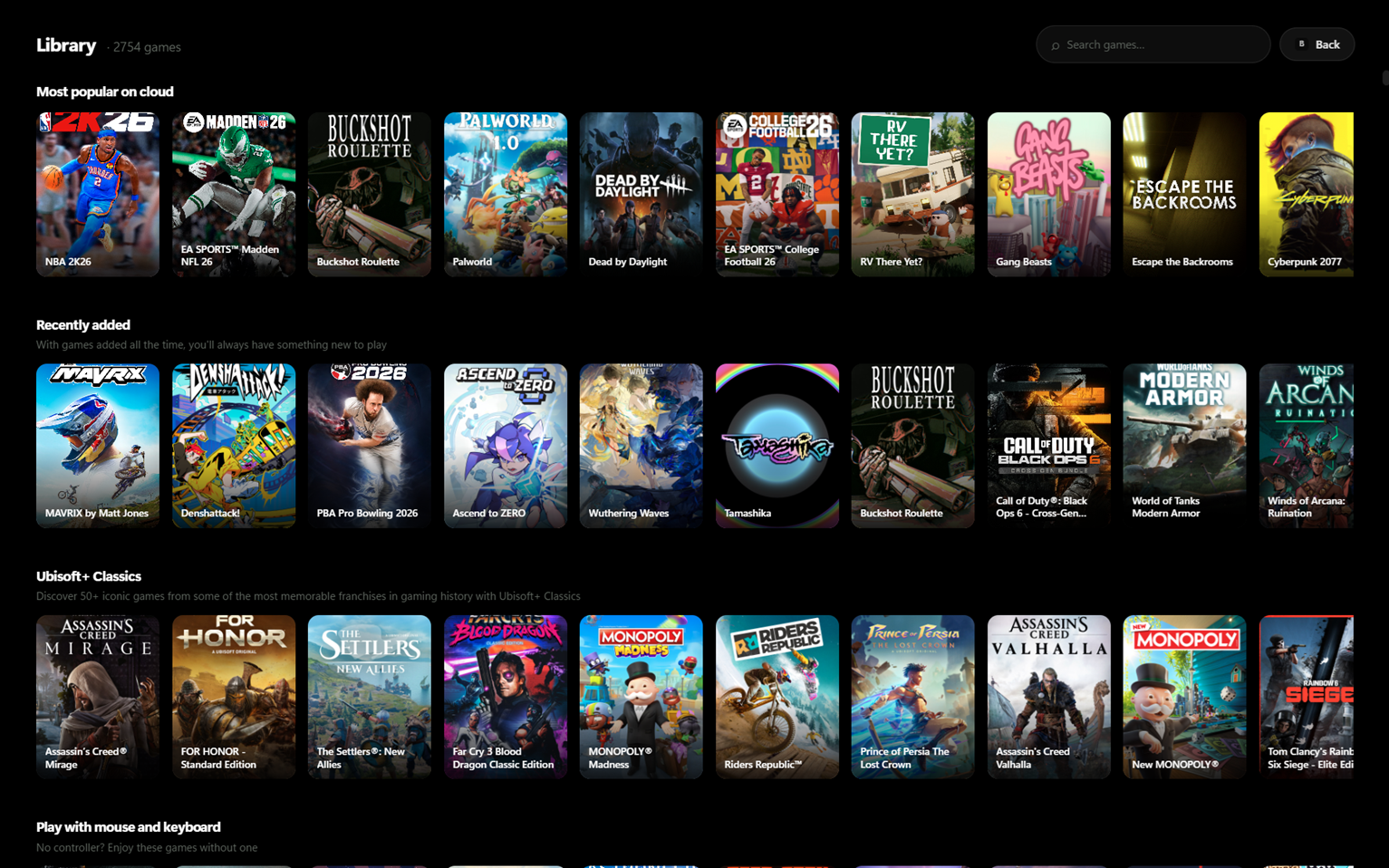This screenshot has width=1389, height=868.
Task: Select the Cyberpunk 2077 card
Action: [x=1307, y=194]
